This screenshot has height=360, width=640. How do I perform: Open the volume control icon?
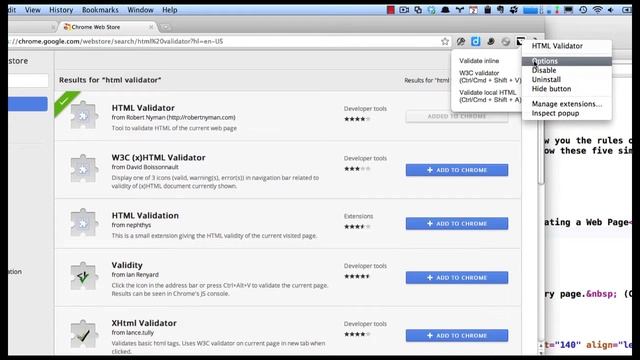pos(611,10)
